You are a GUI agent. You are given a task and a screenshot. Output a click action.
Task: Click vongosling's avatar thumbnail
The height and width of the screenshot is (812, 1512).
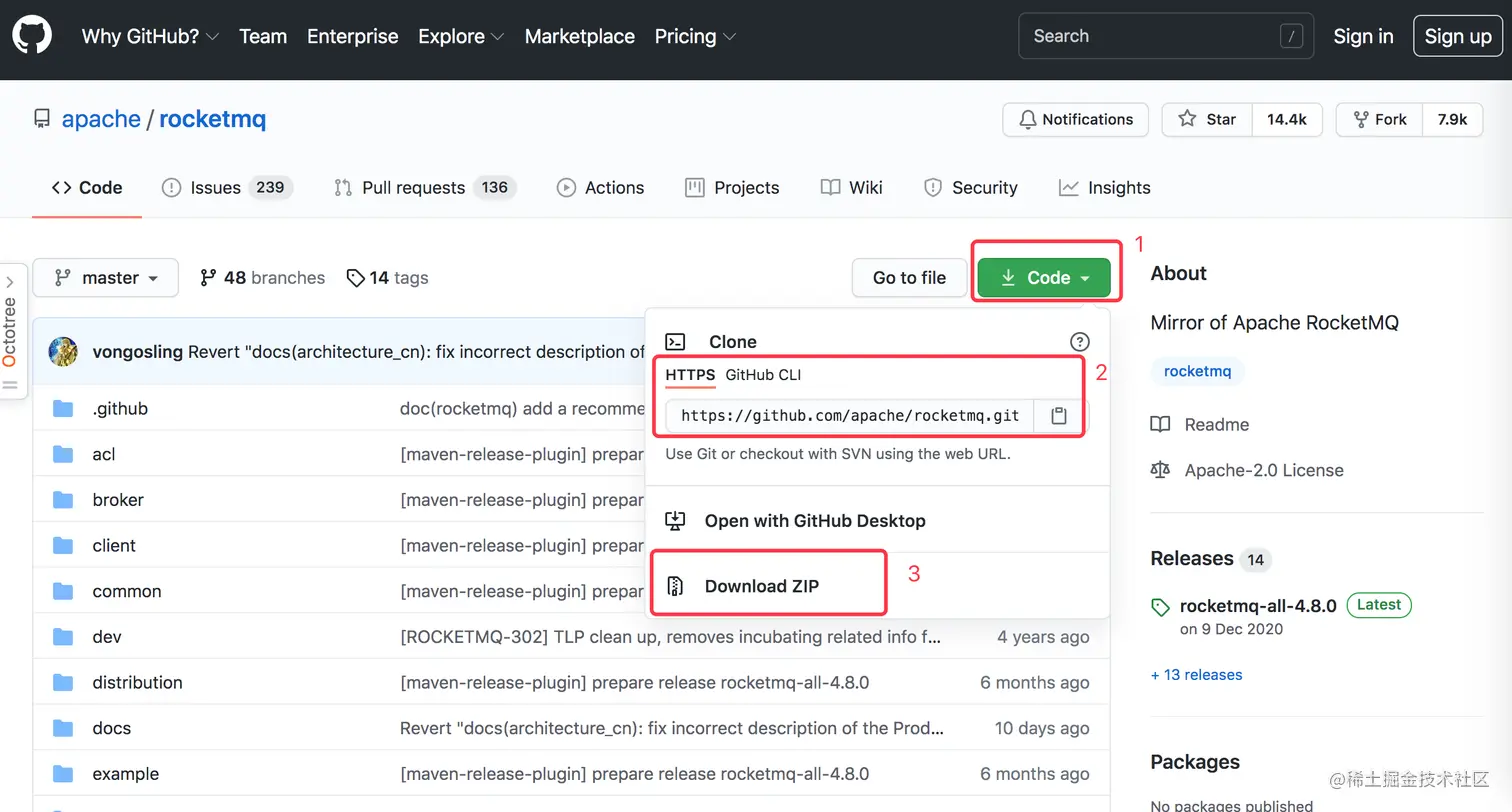point(63,351)
